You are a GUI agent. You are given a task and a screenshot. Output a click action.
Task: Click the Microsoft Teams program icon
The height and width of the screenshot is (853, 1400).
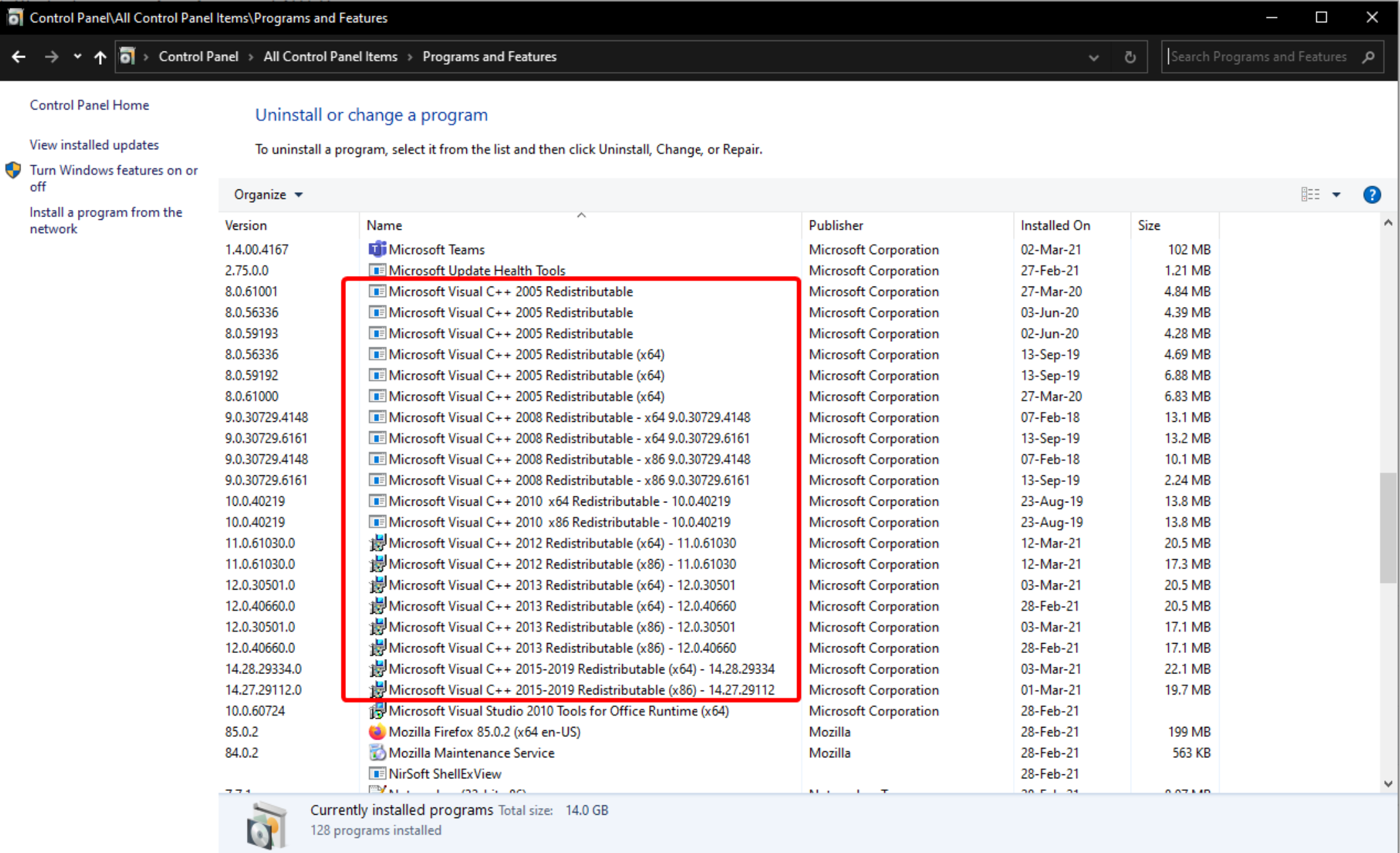[x=376, y=250]
